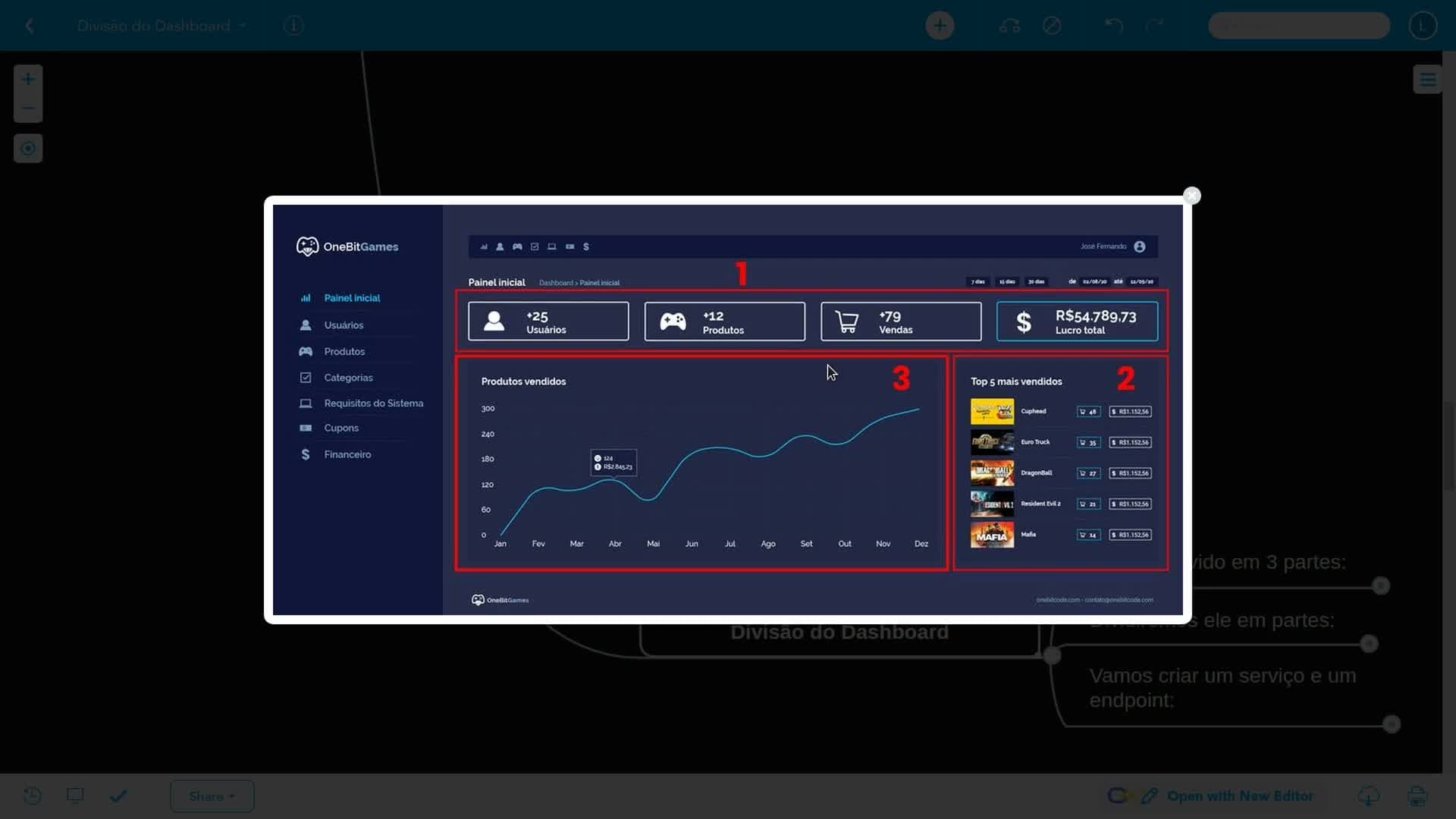Image resolution: width=1456 pixels, height=819 pixels.
Task: Open the history icon in bottom bar
Action: tap(33, 795)
